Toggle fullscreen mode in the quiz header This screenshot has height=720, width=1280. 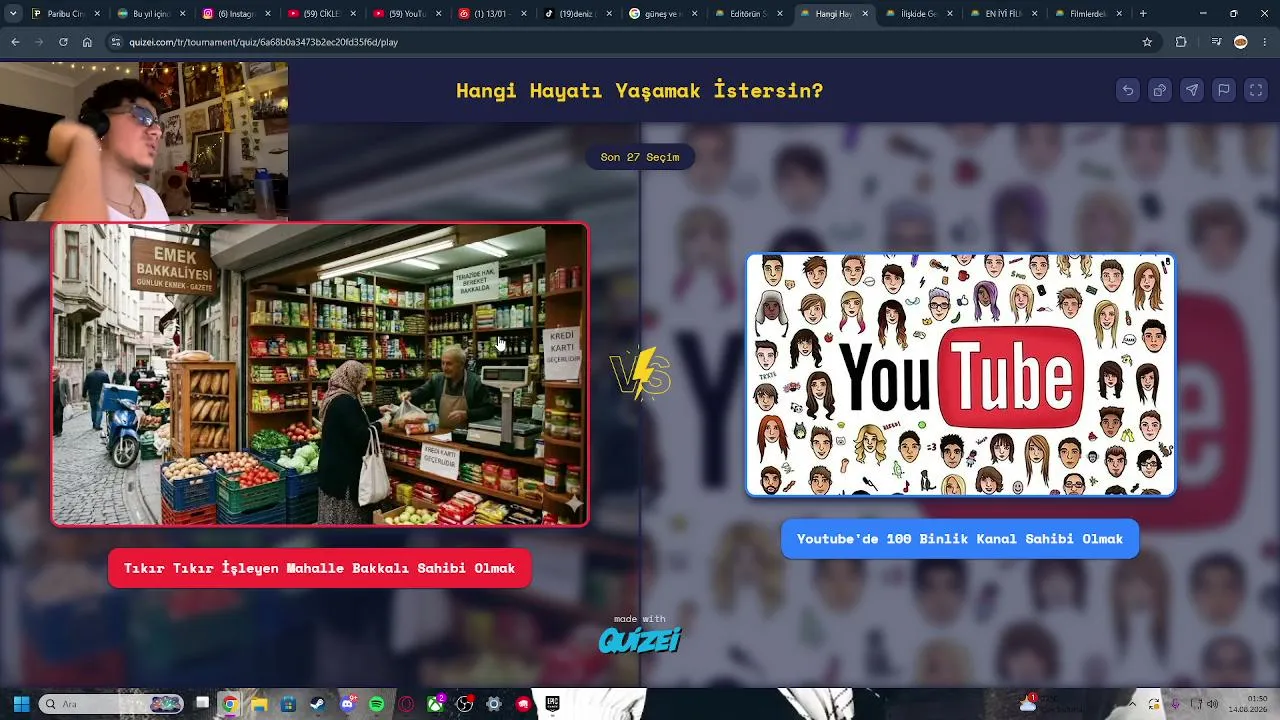point(1256,90)
